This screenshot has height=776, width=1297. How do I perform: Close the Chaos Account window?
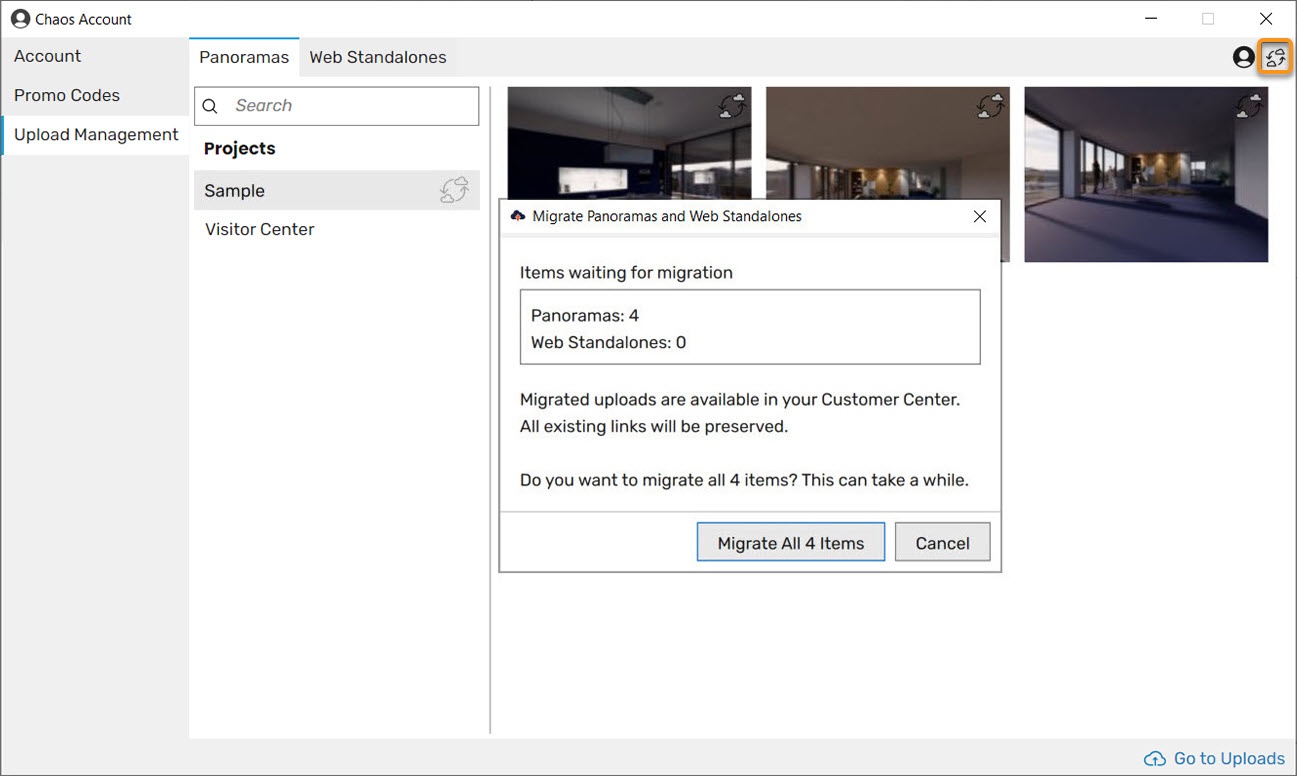tap(1266, 19)
